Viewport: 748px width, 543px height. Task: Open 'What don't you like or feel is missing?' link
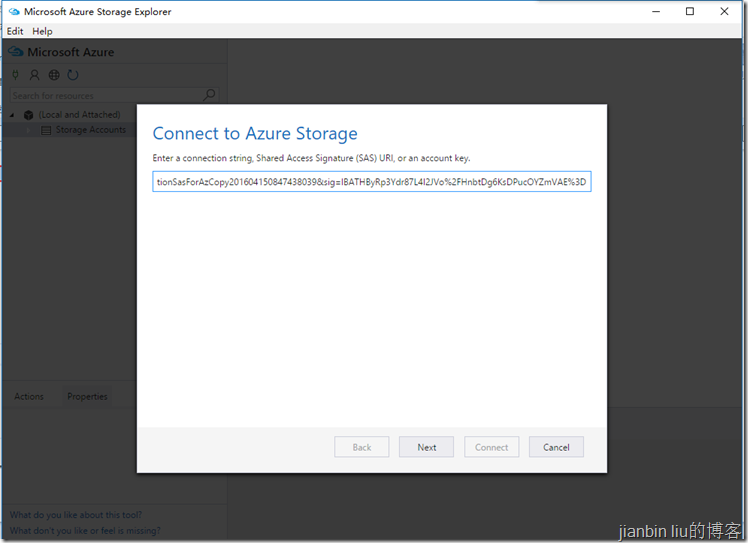pyautogui.click(x=85, y=531)
